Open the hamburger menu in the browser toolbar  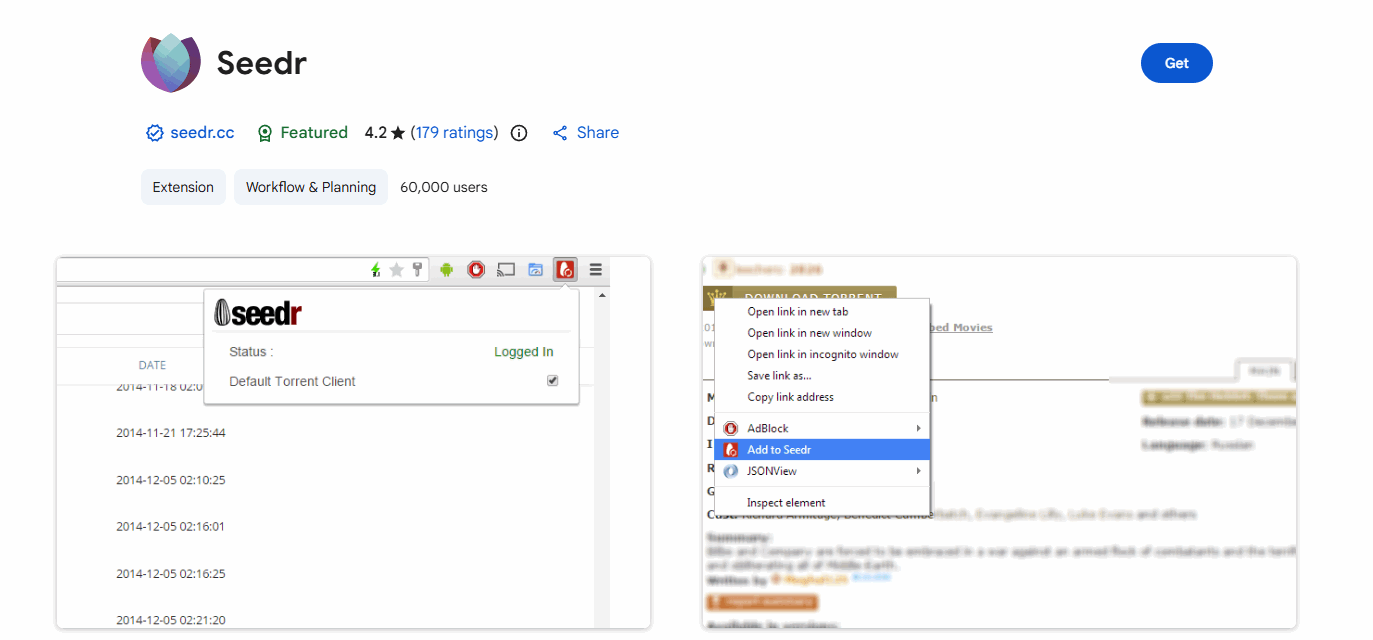(595, 269)
